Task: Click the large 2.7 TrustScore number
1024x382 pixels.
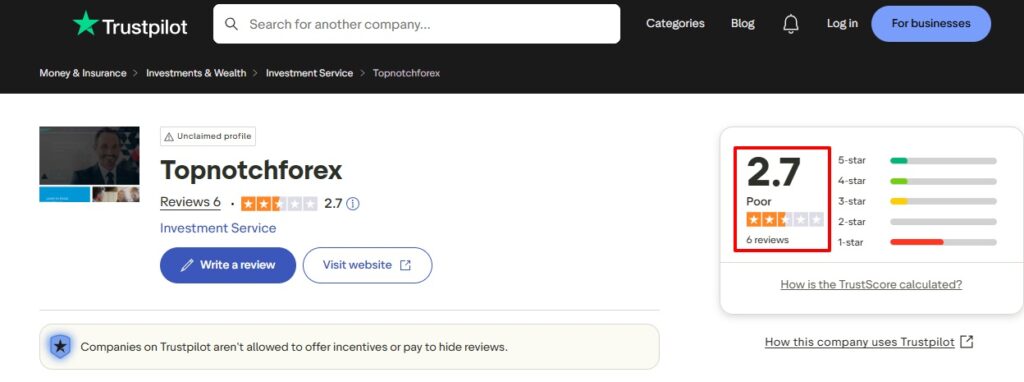Action: (x=773, y=172)
